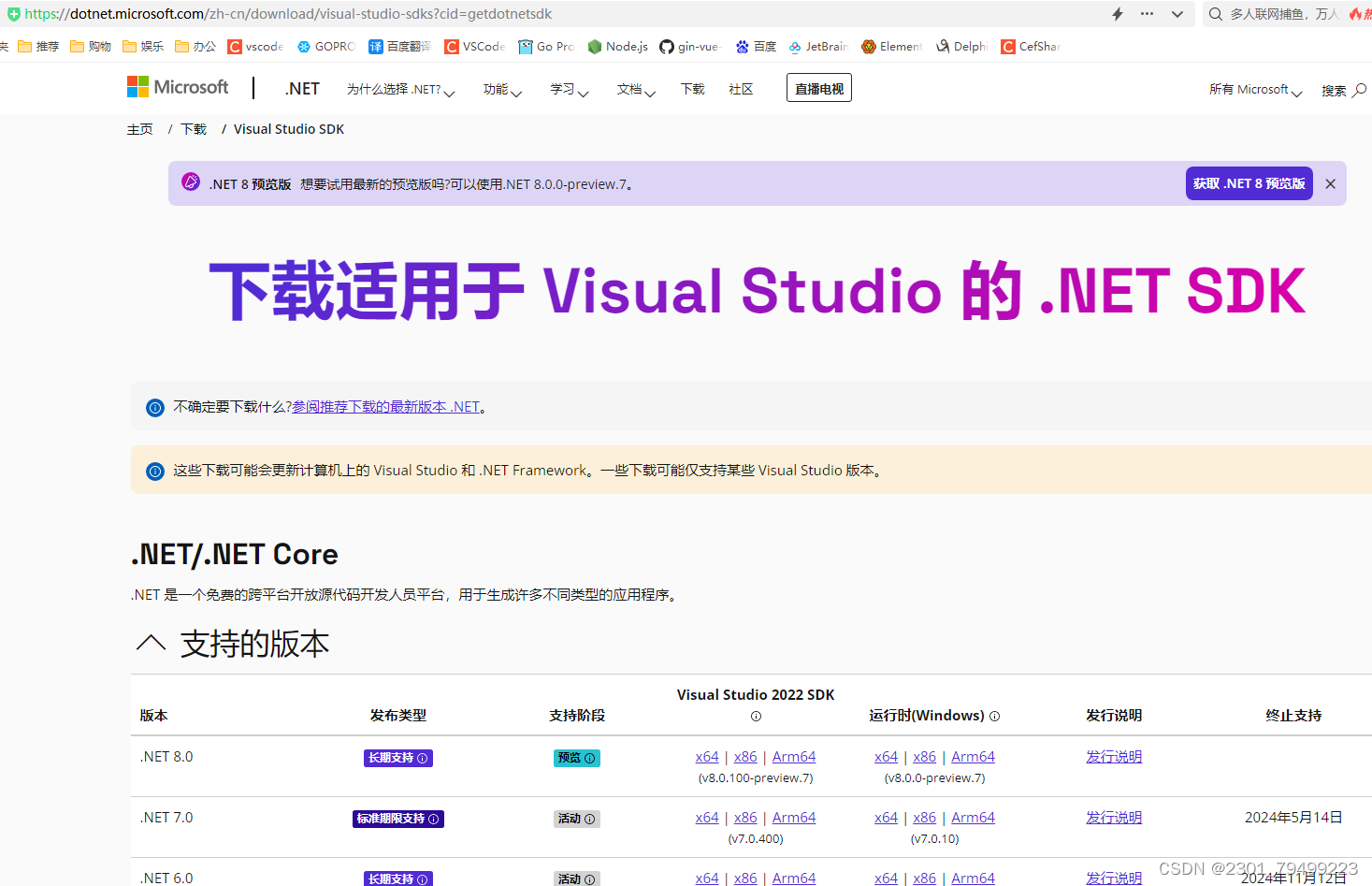Open the .NET home link

click(x=302, y=89)
